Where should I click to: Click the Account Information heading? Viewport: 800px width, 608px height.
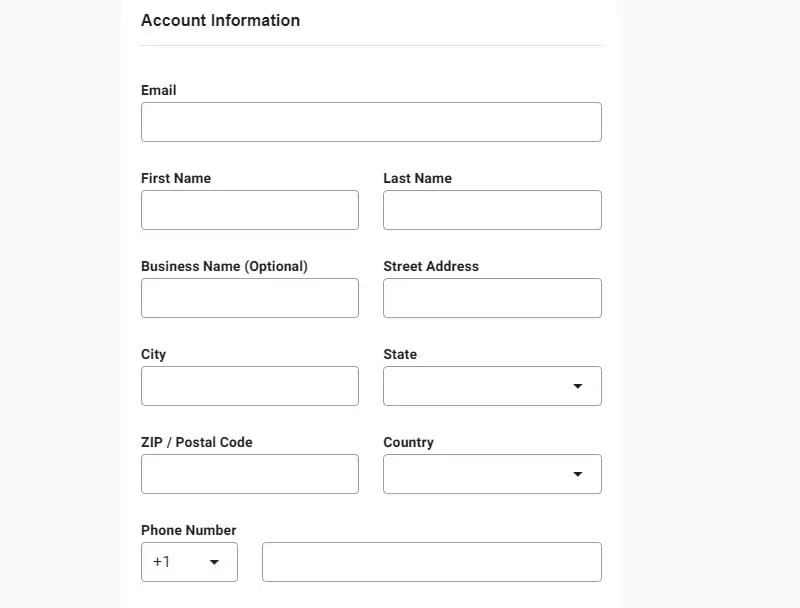[220, 20]
